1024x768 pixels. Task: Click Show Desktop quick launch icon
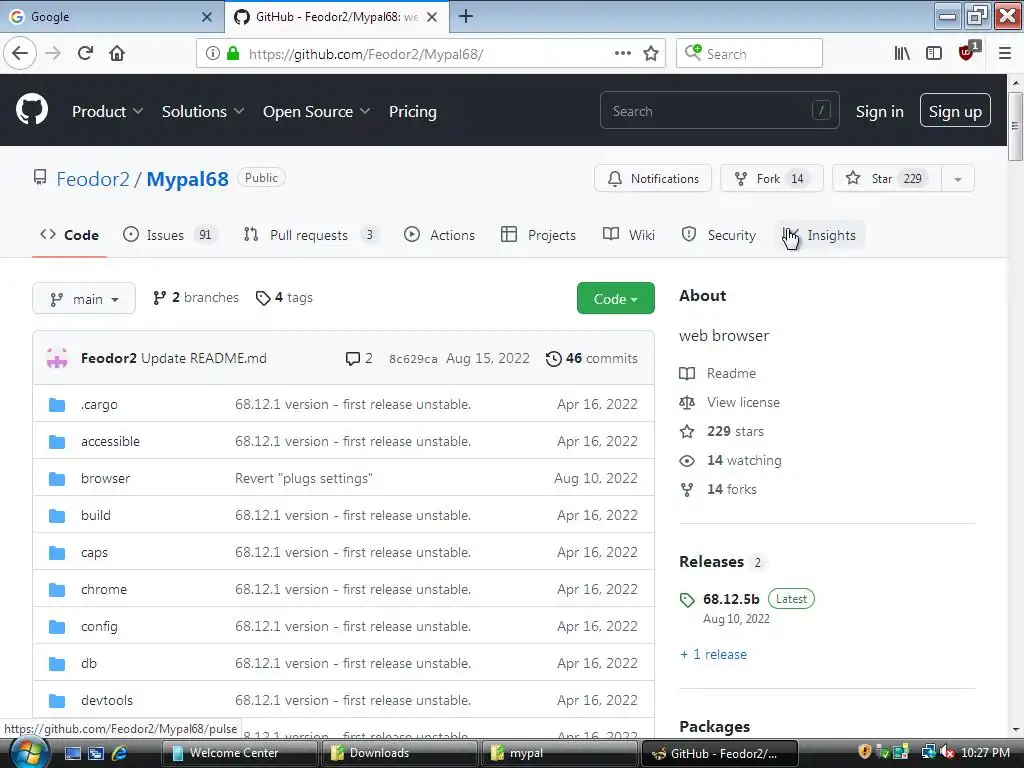tap(72, 753)
